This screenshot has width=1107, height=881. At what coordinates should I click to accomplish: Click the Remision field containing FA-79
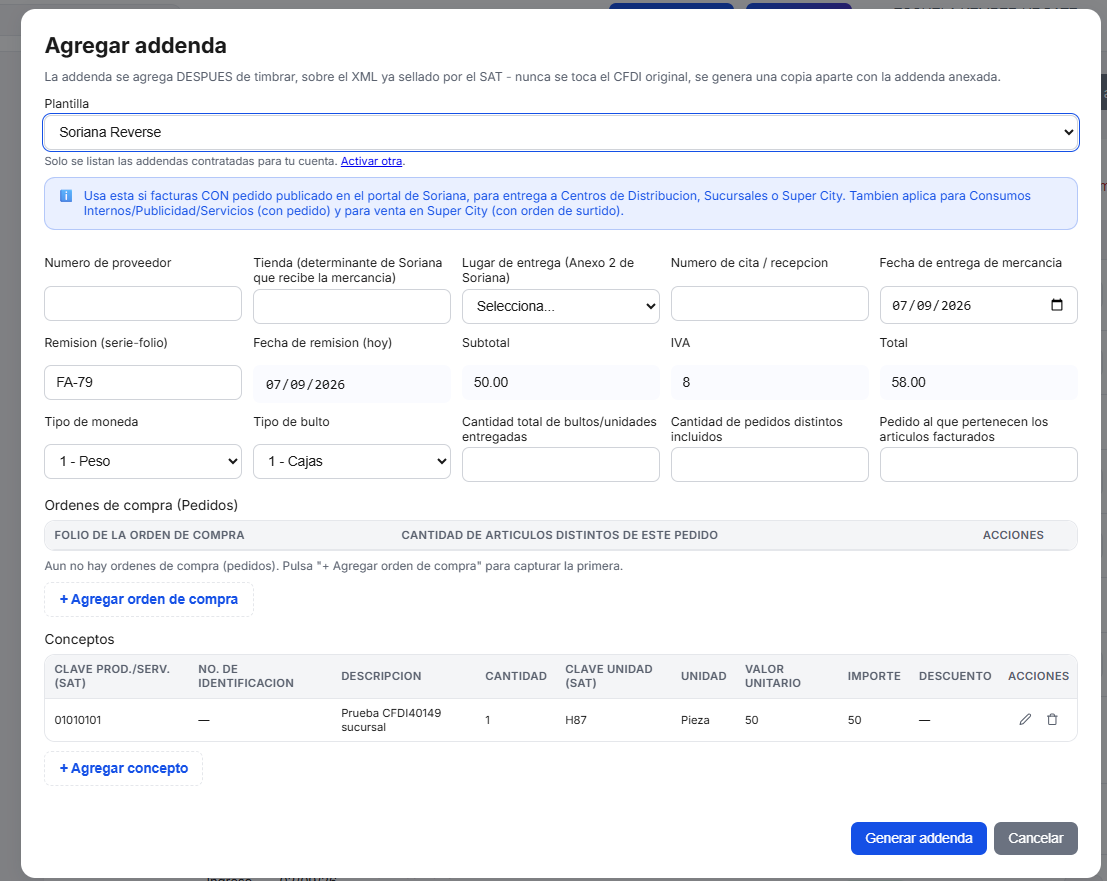click(143, 383)
